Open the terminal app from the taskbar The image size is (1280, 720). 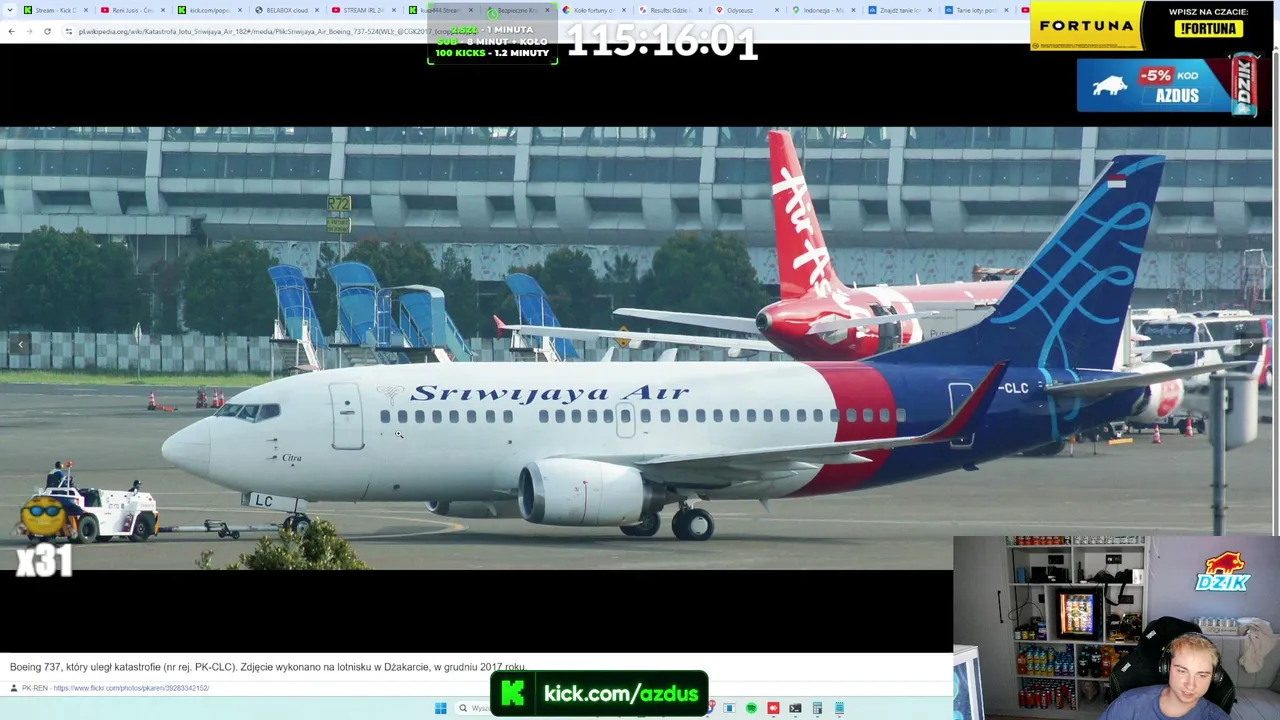coord(795,708)
